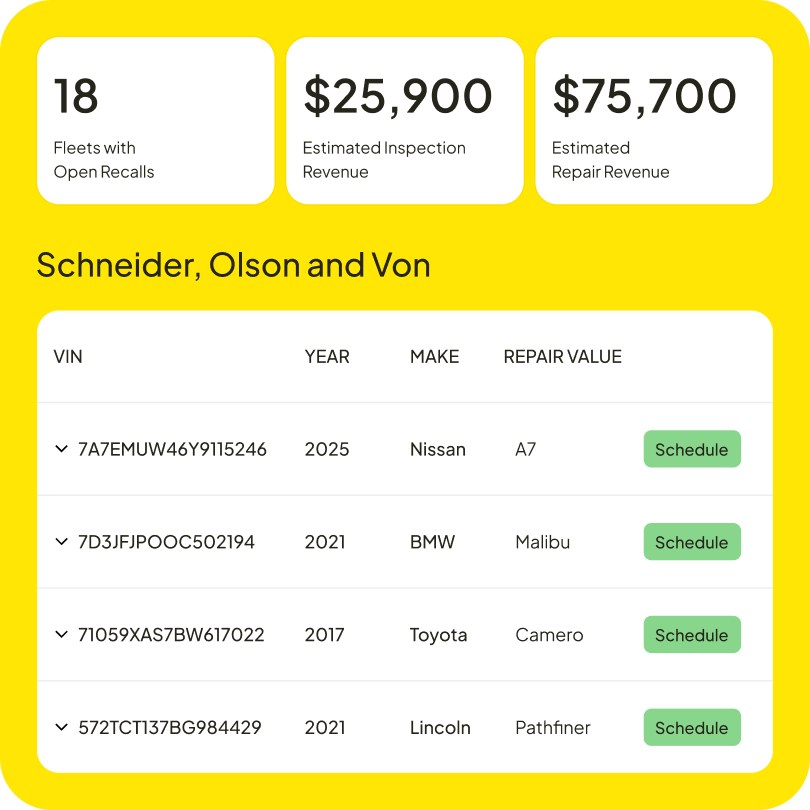The width and height of the screenshot is (810, 810).
Task: Click the Malibu repair value cell
Action: pyautogui.click(x=542, y=542)
